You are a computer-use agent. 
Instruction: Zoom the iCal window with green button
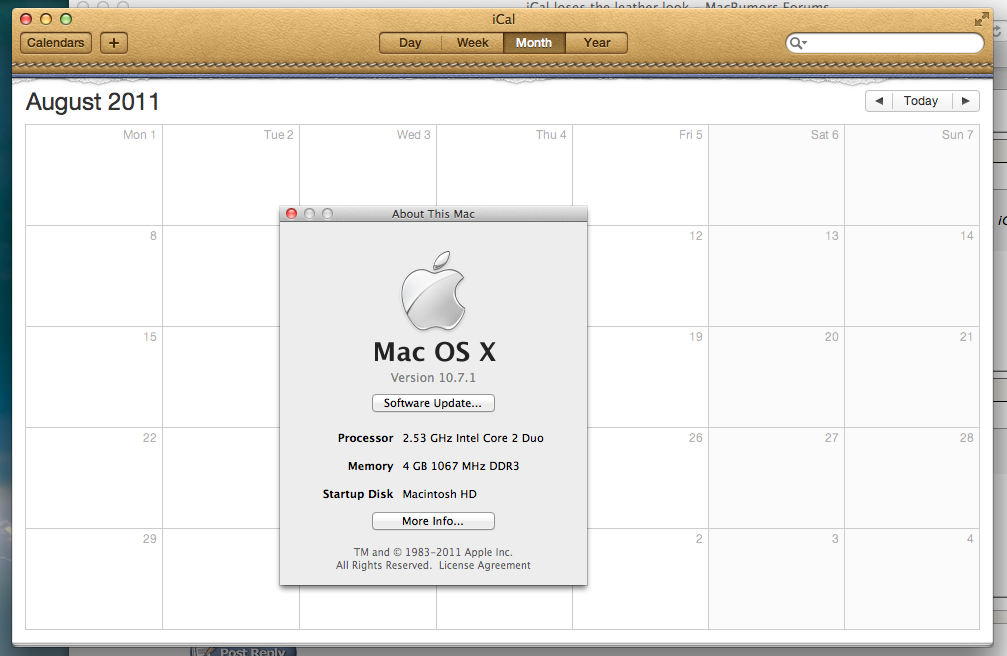click(66, 19)
